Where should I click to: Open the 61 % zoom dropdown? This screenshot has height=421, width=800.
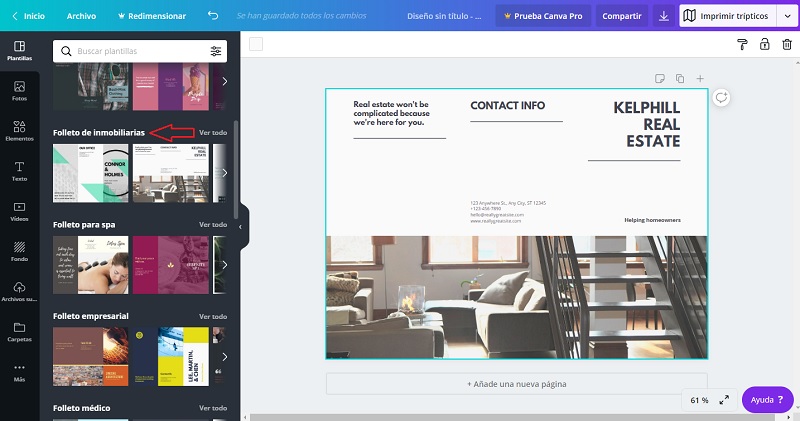coord(699,400)
